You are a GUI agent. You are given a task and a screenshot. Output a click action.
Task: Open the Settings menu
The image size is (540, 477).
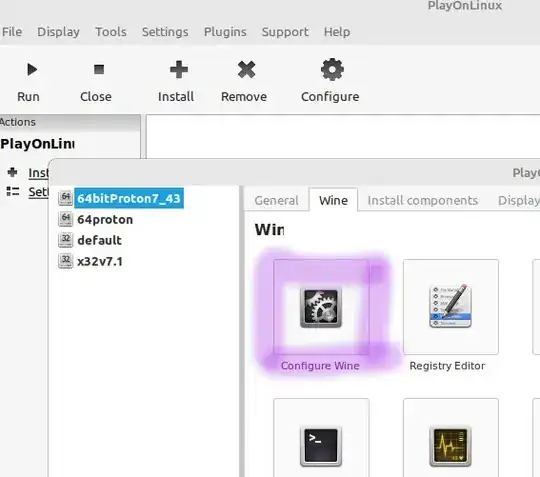pyautogui.click(x=165, y=32)
